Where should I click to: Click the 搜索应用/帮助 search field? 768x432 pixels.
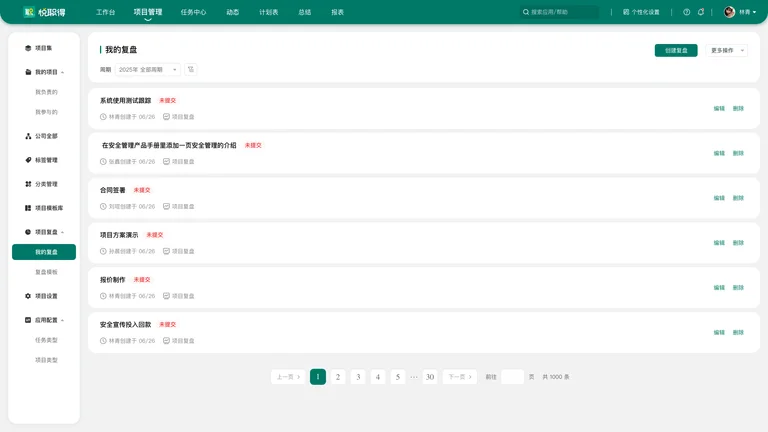pyautogui.click(x=559, y=12)
